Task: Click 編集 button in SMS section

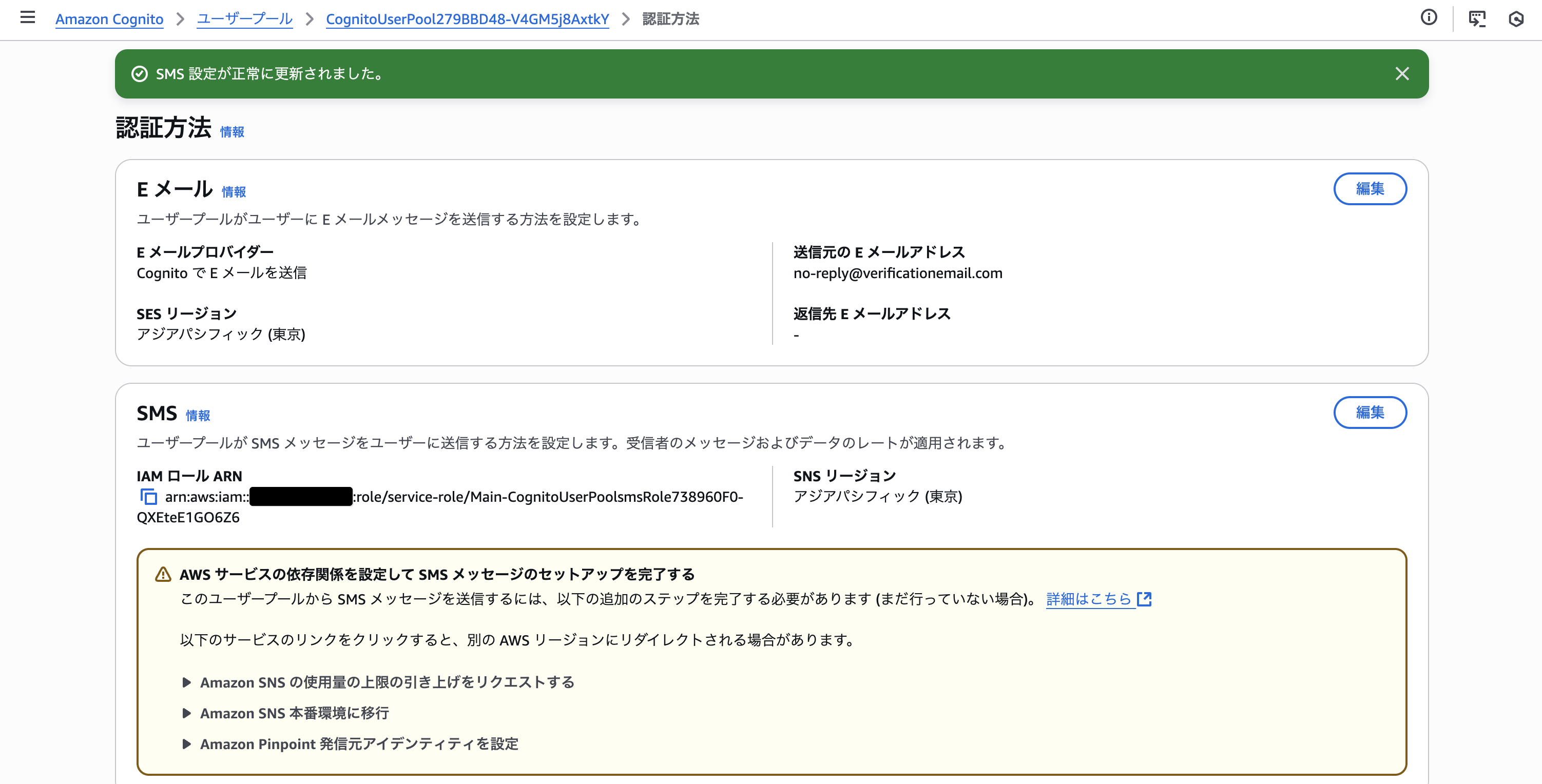Action: point(1370,413)
